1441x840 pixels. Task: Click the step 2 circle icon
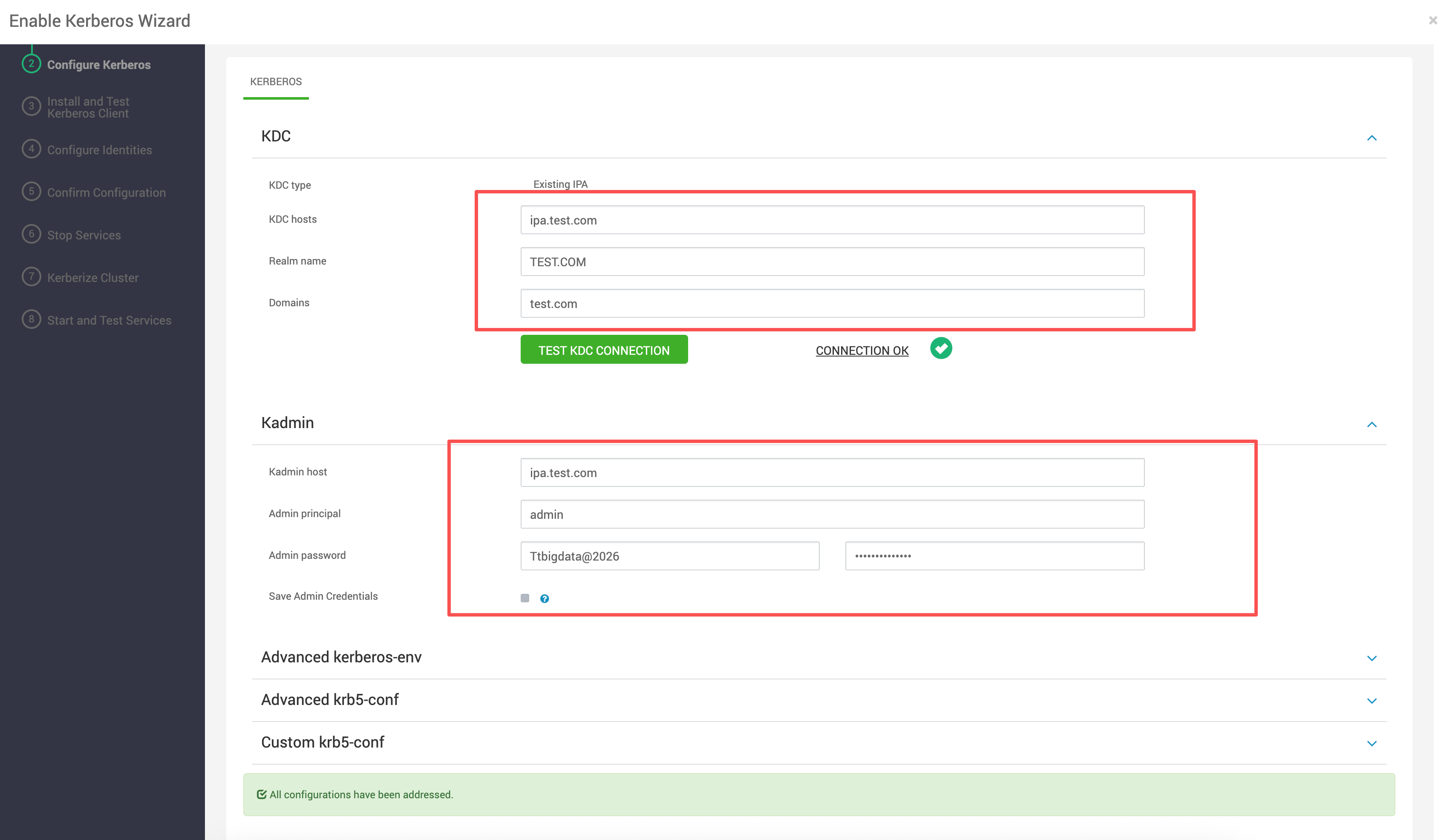pyautogui.click(x=32, y=63)
